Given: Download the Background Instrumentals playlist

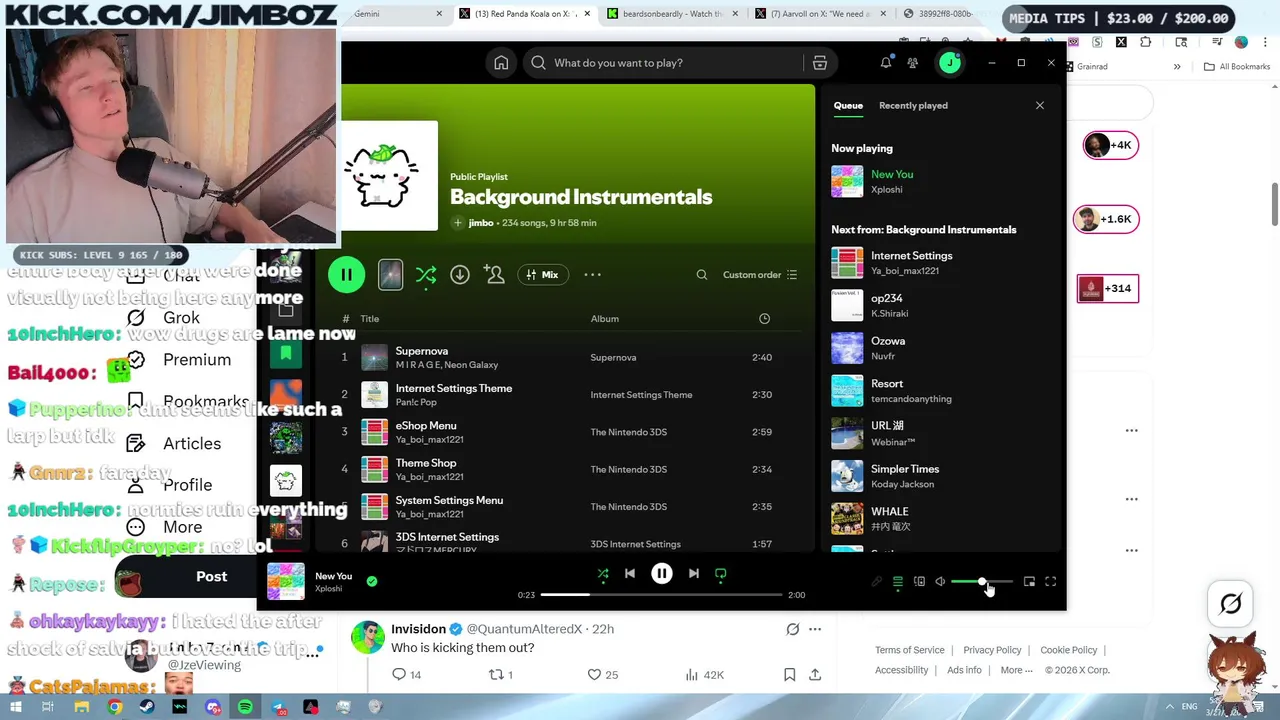Looking at the screenshot, I should [x=459, y=275].
